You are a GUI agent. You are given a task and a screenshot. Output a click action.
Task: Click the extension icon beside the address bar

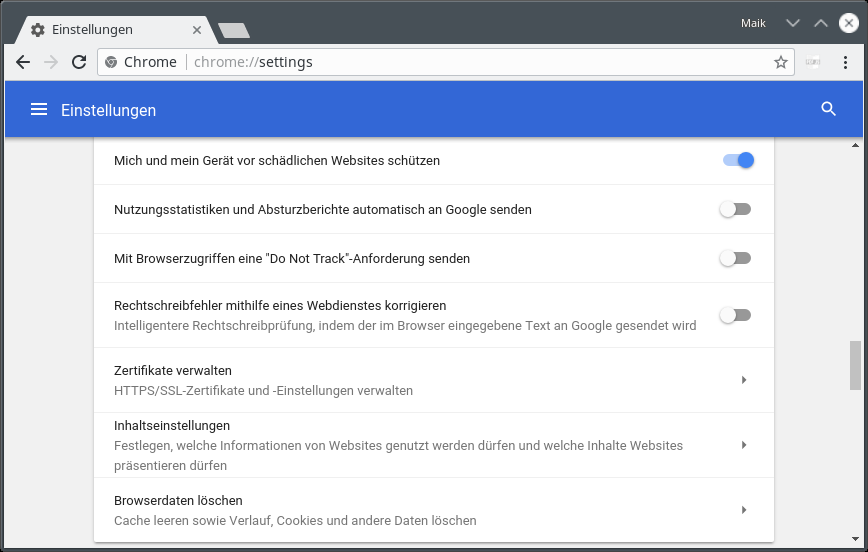[x=813, y=62]
